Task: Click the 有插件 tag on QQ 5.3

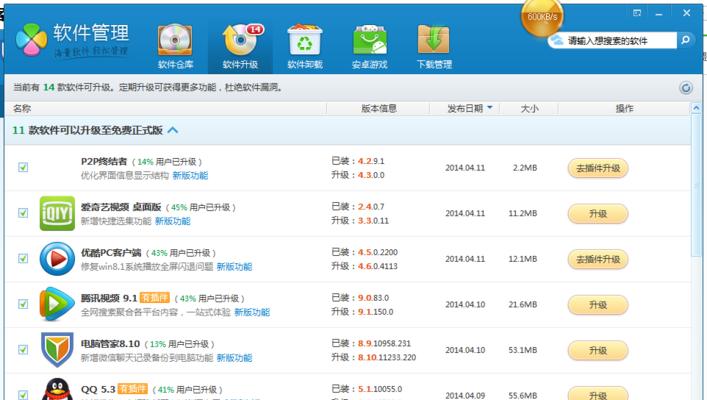Action: click(133, 389)
